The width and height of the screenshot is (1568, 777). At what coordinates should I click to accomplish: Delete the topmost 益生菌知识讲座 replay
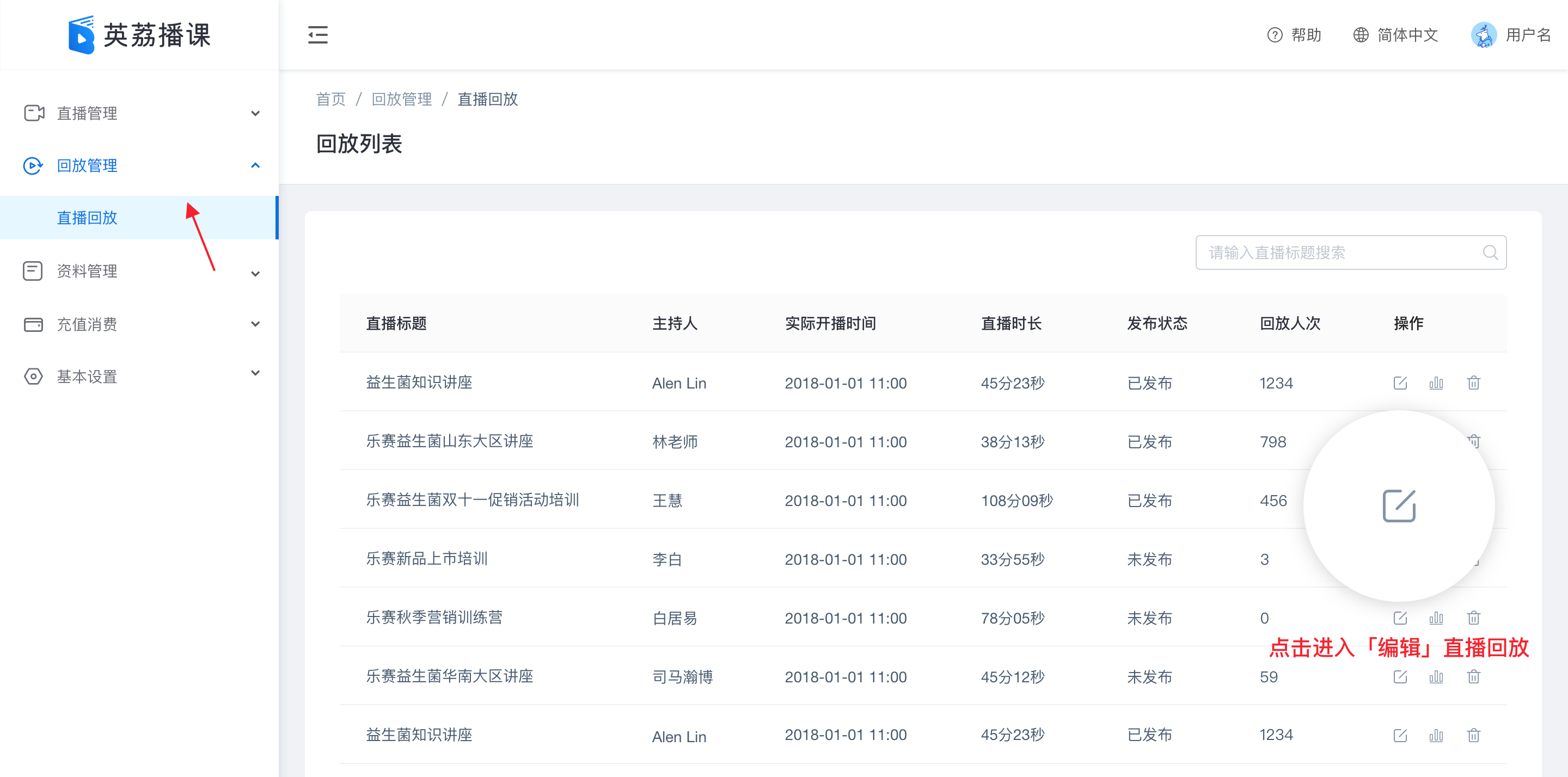1474,383
